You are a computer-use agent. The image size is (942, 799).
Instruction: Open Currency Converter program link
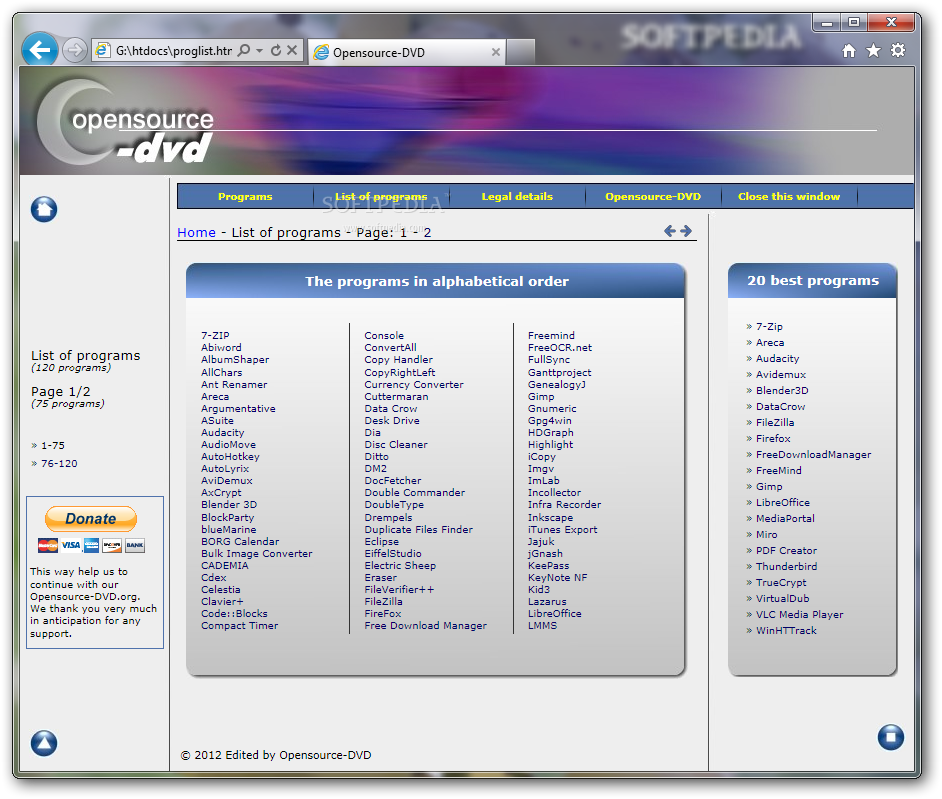coord(414,384)
